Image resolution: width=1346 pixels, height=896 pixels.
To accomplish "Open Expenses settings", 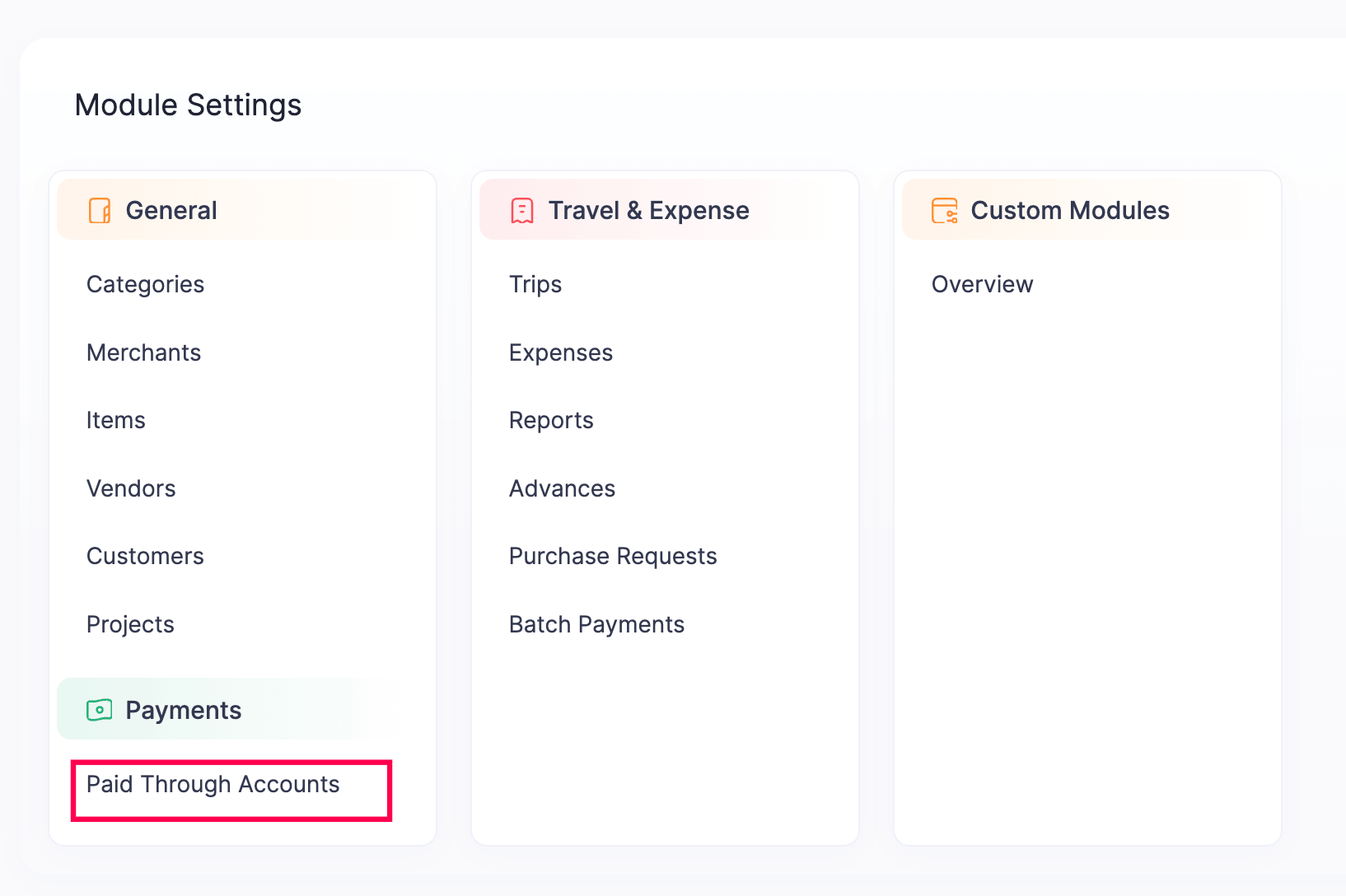I will (x=561, y=352).
